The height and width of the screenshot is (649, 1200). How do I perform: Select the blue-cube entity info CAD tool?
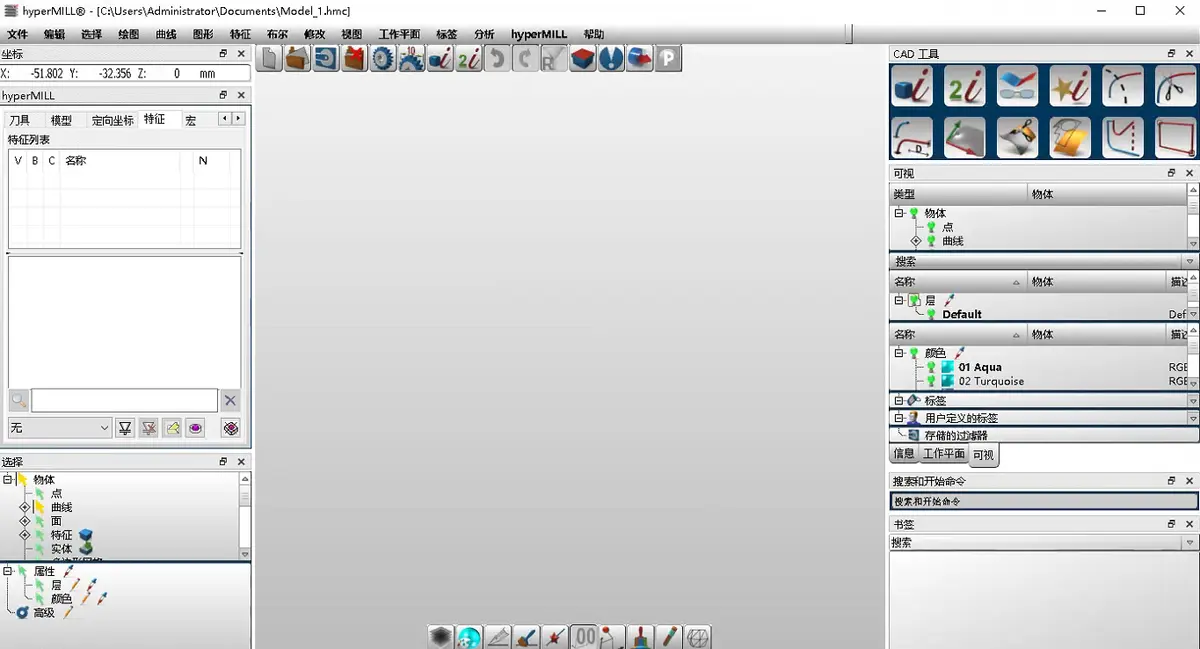click(912, 86)
